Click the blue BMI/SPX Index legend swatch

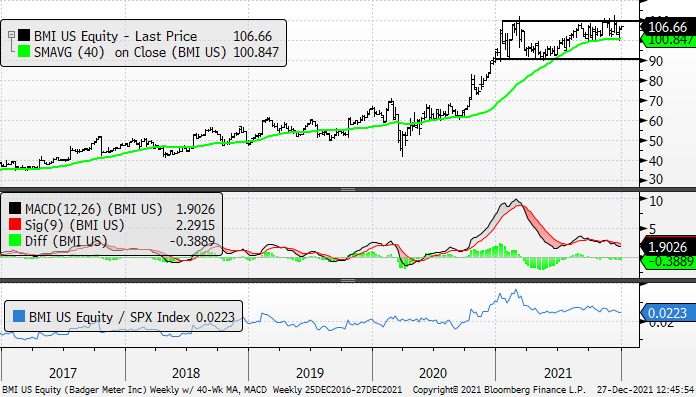19,316
